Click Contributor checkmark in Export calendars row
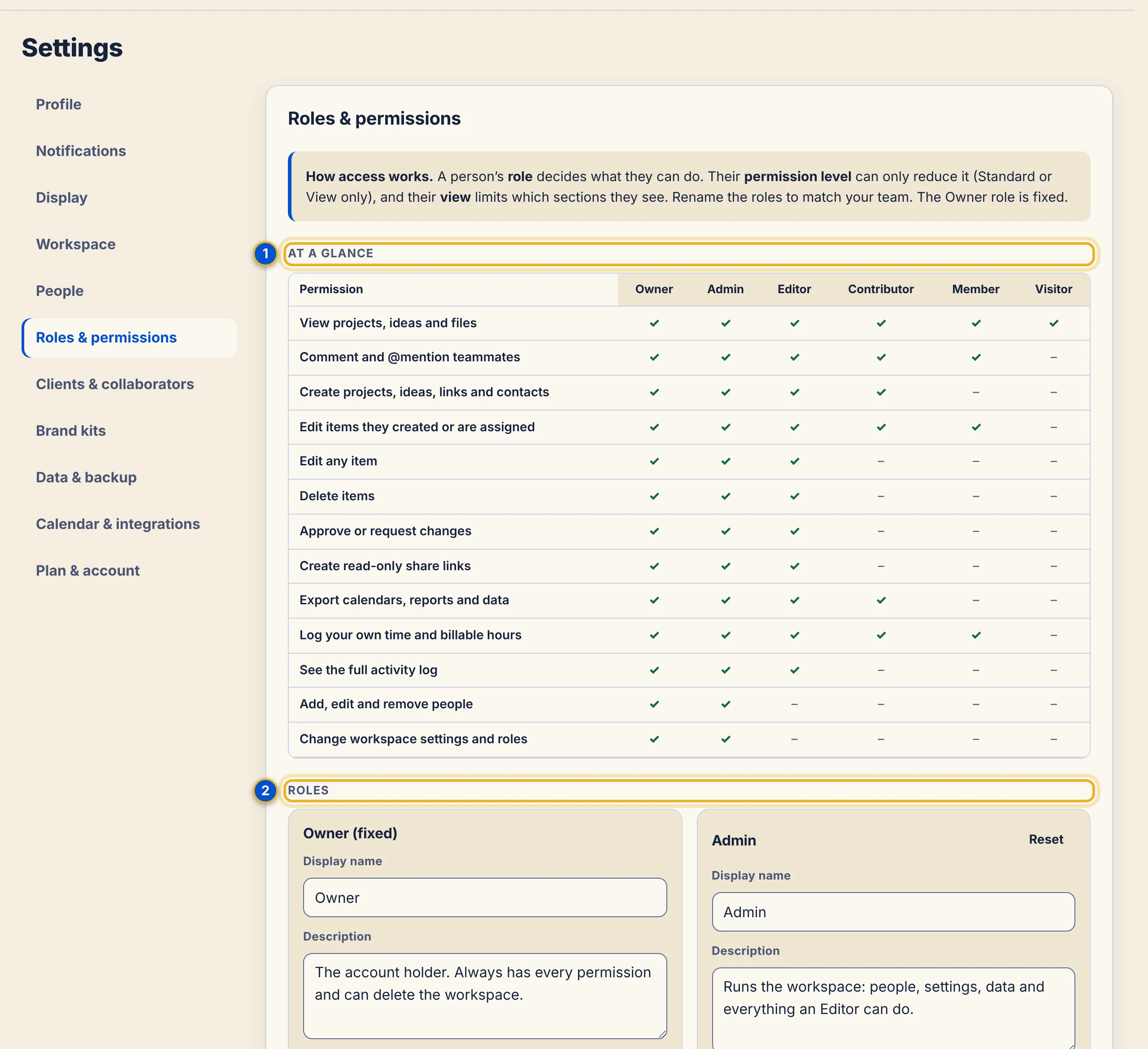 [881, 601]
